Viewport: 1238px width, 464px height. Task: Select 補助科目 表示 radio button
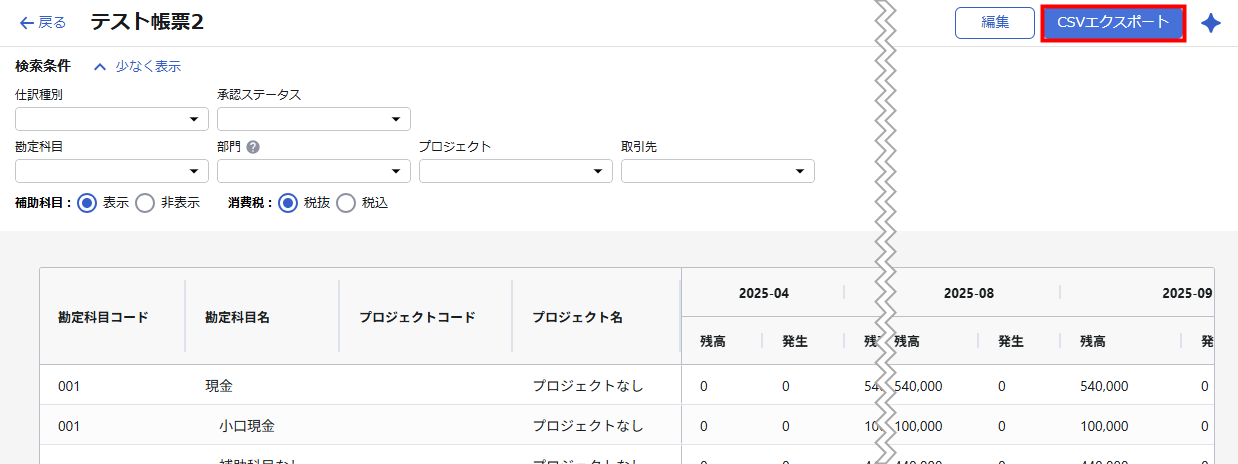[x=86, y=203]
